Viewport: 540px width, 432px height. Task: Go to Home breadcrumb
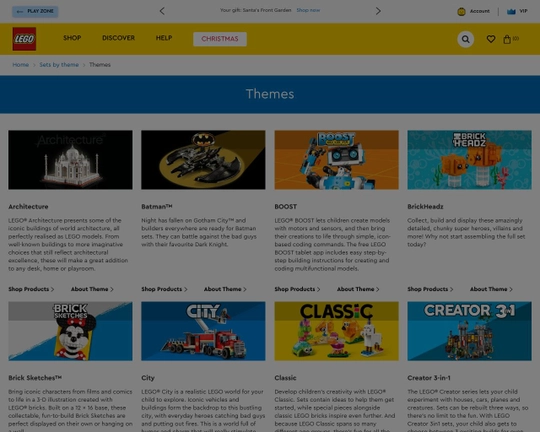pyautogui.click(x=21, y=65)
